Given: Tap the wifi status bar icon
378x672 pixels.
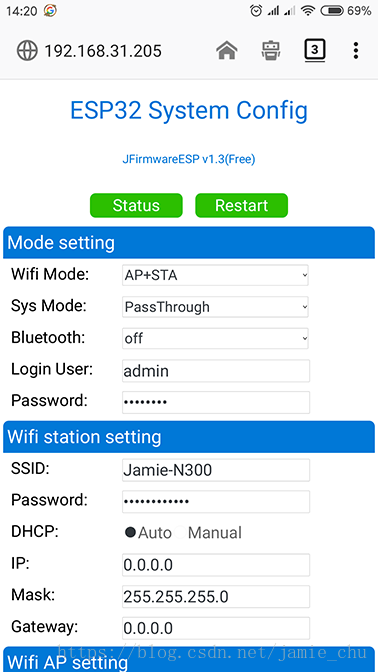Looking at the screenshot, I should 308,11.
